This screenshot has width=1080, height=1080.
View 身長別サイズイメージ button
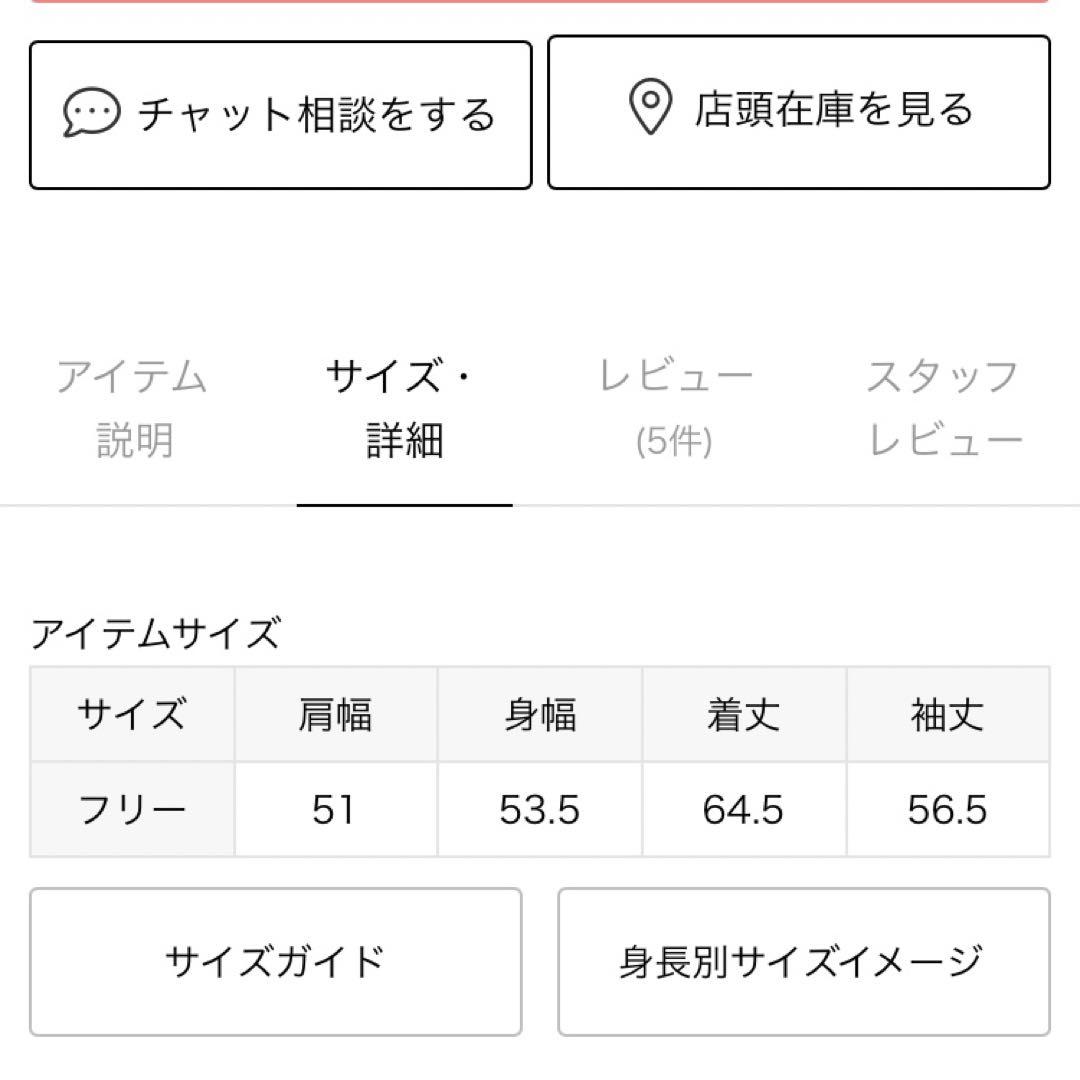804,962
